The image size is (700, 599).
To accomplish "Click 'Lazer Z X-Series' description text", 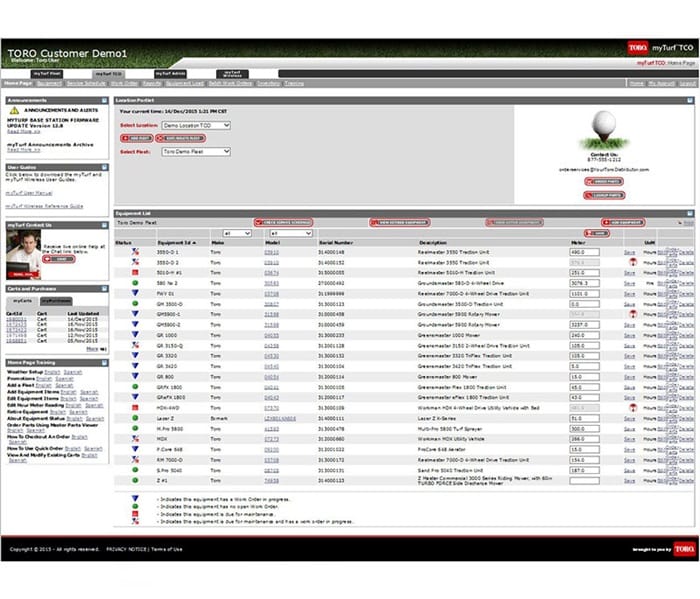I will 437,419.
